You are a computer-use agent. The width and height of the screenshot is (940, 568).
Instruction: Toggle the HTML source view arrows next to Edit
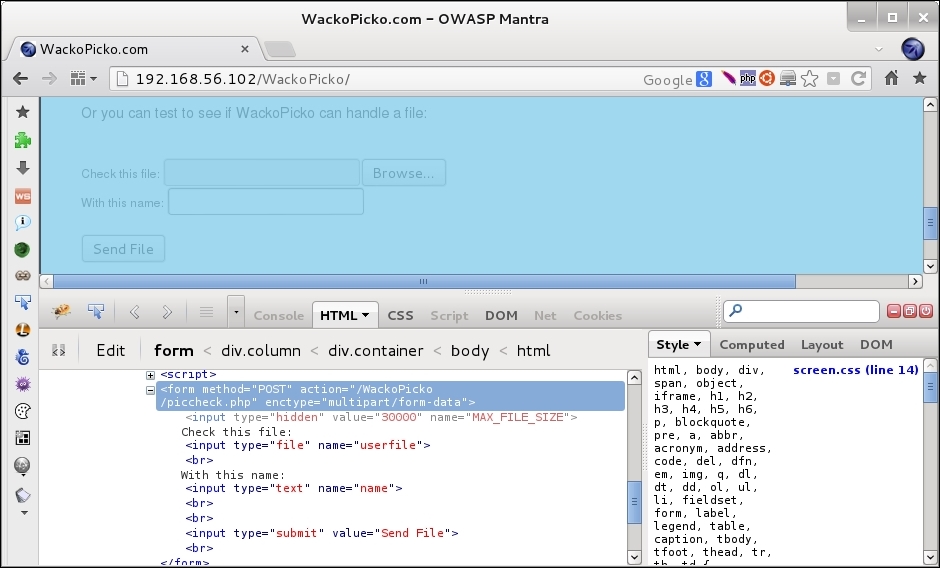58,350
